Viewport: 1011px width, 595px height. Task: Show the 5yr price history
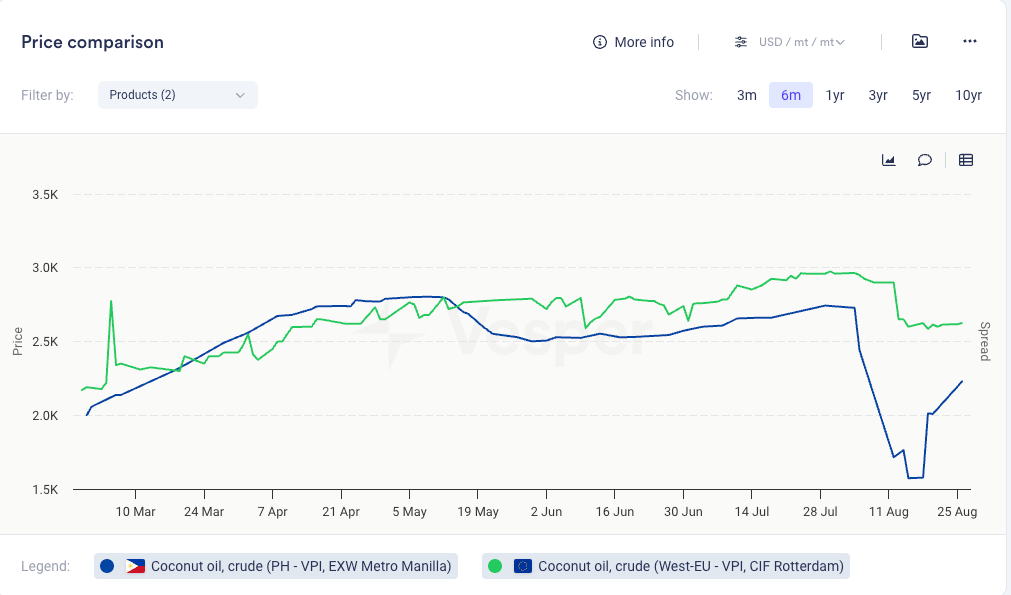coord(921,95)
